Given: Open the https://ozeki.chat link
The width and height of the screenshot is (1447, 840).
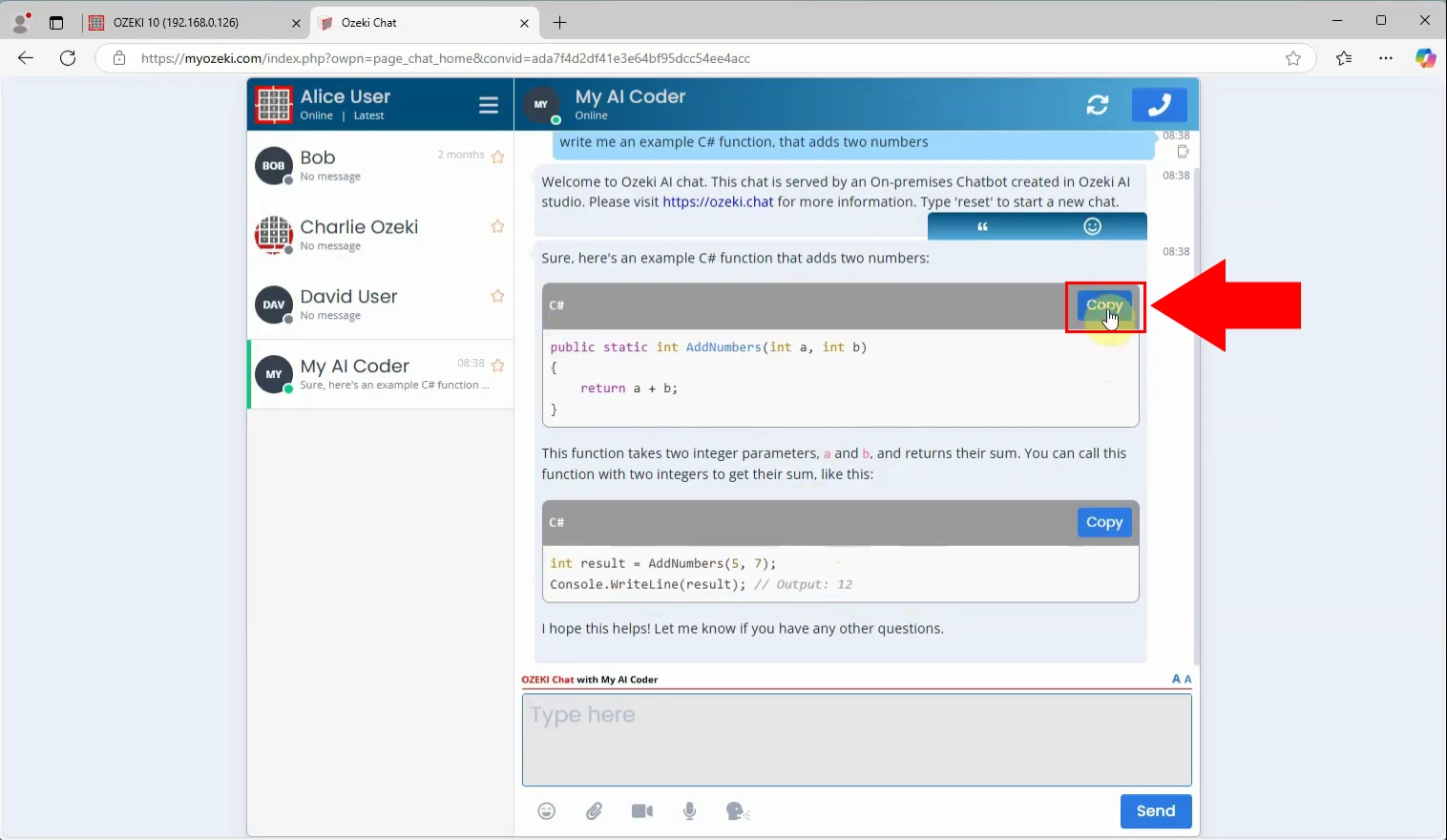Looking at the screenshot, I should [718, 202].
